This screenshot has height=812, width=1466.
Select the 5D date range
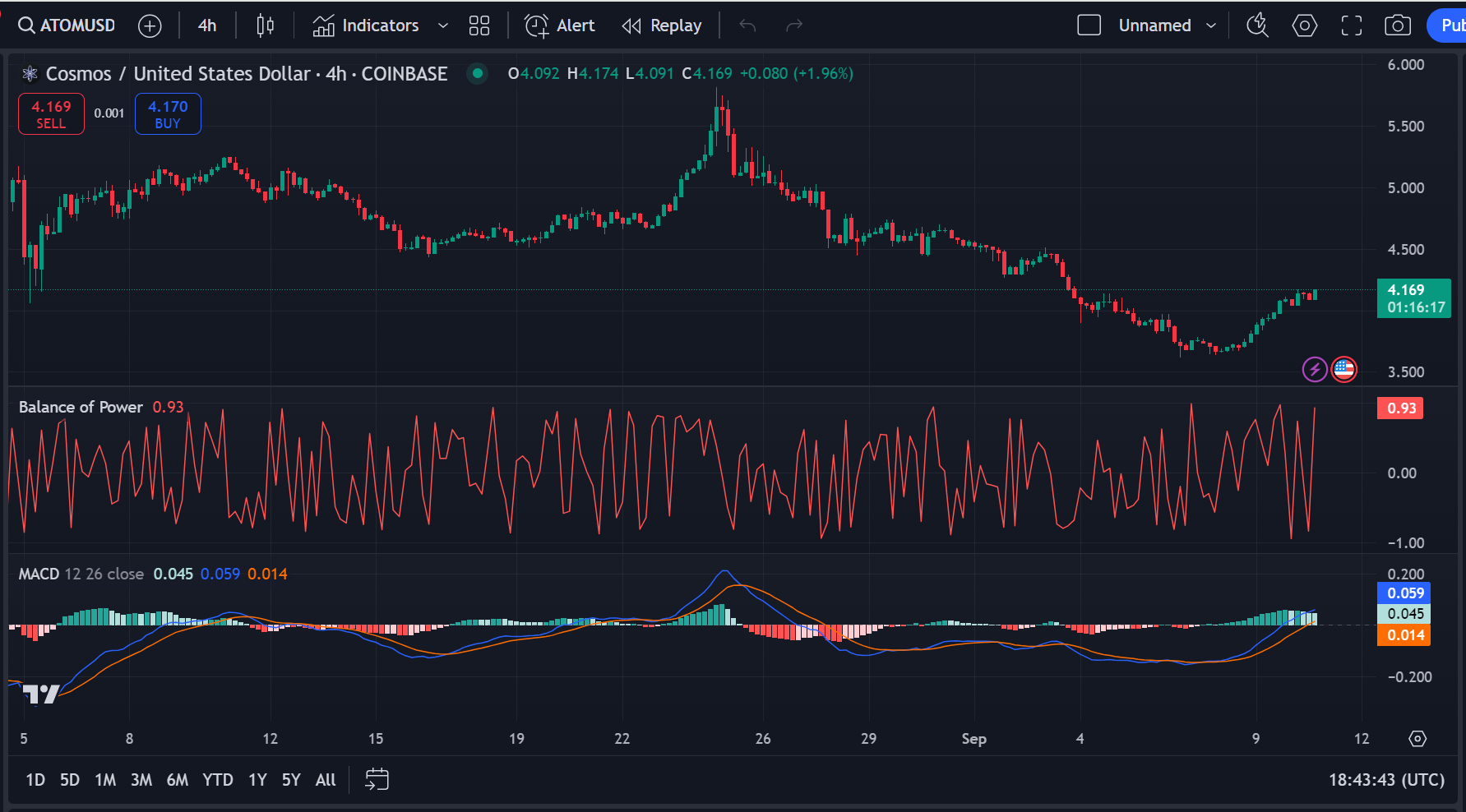70,780
